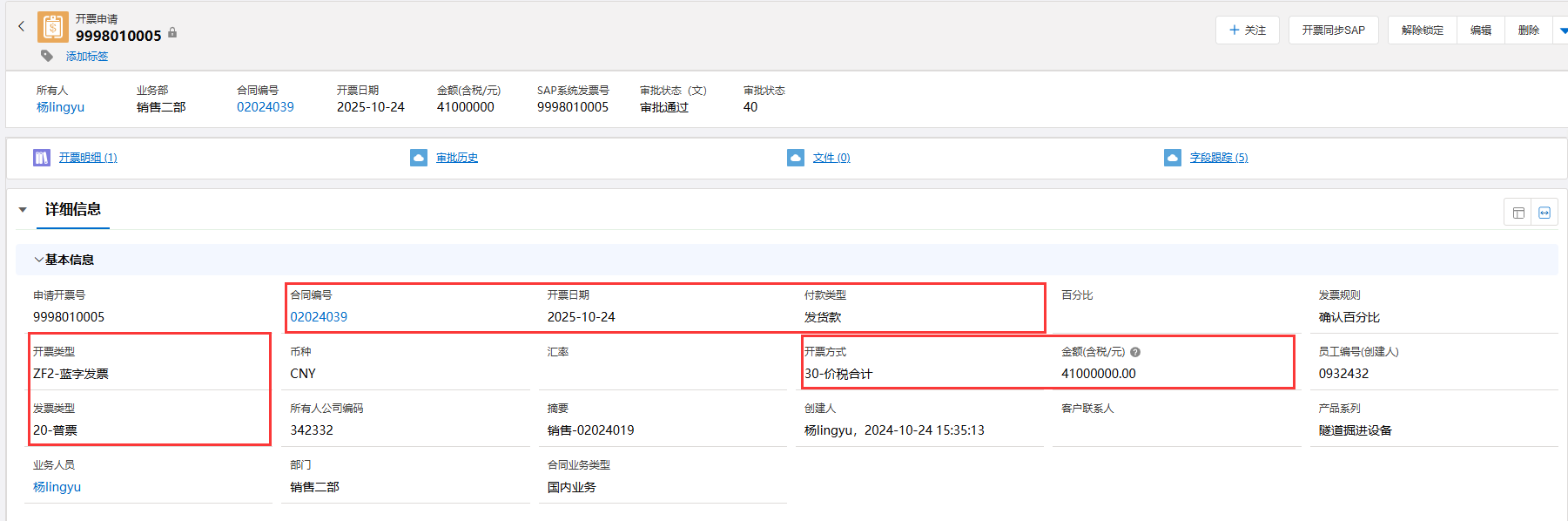
Task: Open the more actions dropdown after 删除
Action: pyautogui.click(x=1562, y=30)
